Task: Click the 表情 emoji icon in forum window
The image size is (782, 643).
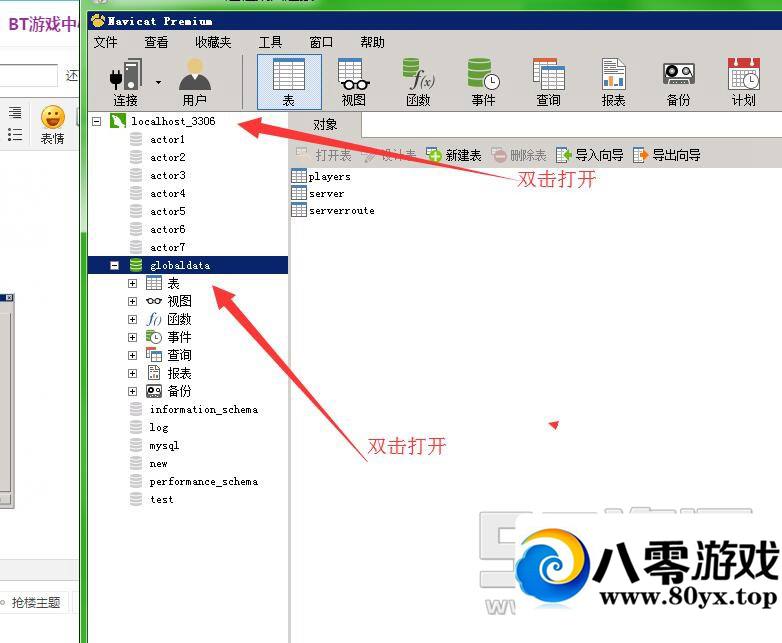Action: tap(52, 118)
